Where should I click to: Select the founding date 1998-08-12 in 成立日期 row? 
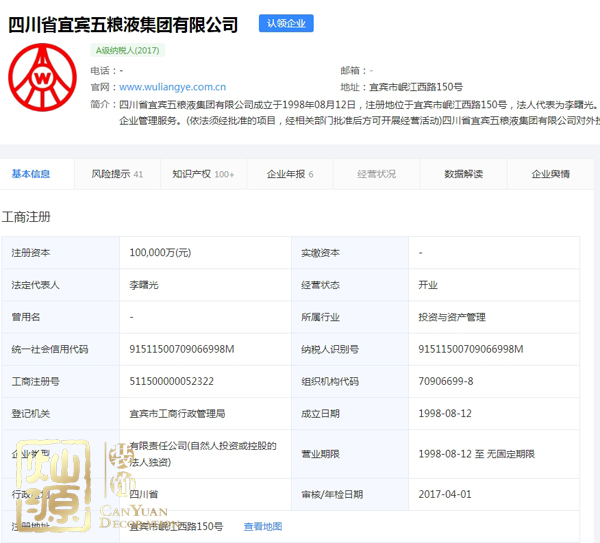click(445, 413)
